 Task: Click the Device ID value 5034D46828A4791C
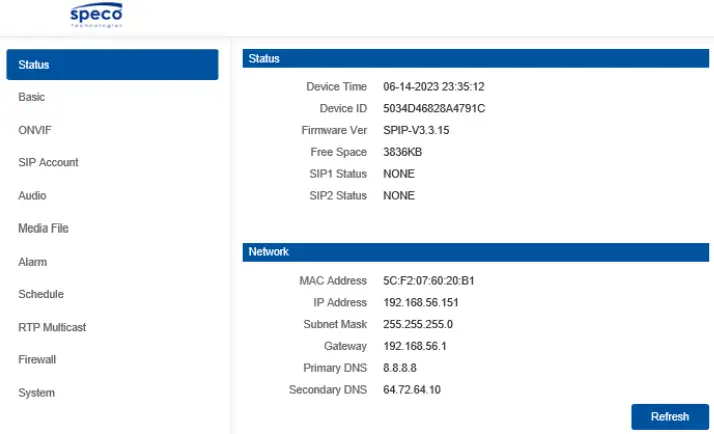point(434,108)
